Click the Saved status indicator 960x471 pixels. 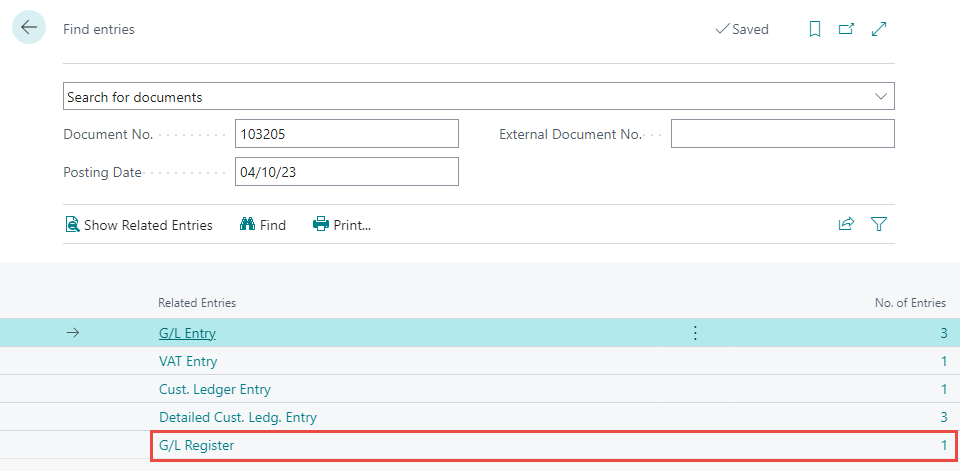coord(742,29)
